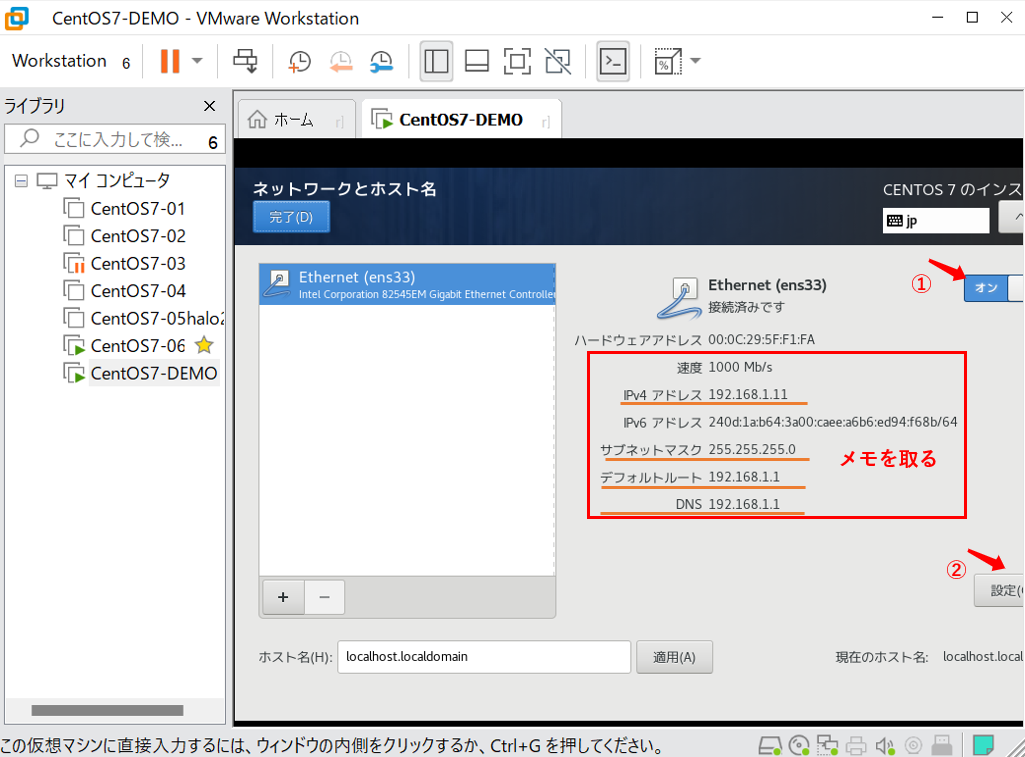Select CentOS7-04 in library

point(124,291)
